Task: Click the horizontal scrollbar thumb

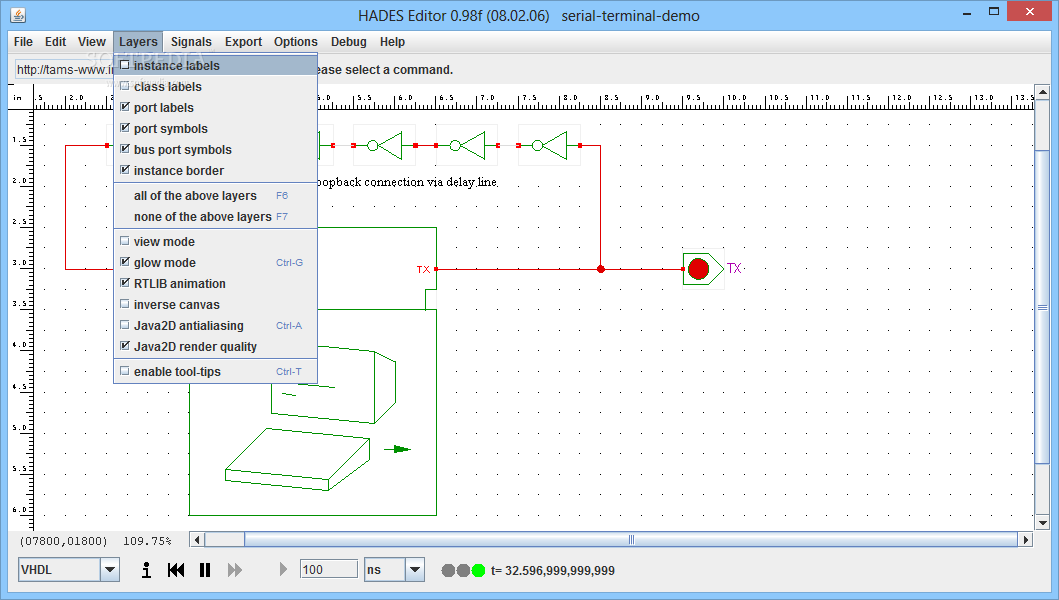Action: click(x=631, y=539)
